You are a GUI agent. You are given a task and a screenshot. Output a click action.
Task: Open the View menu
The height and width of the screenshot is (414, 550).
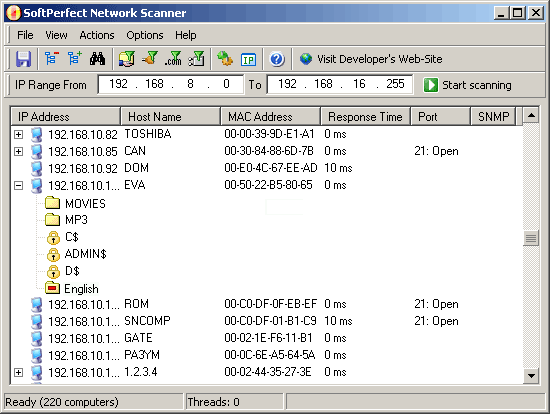(56, 35)
